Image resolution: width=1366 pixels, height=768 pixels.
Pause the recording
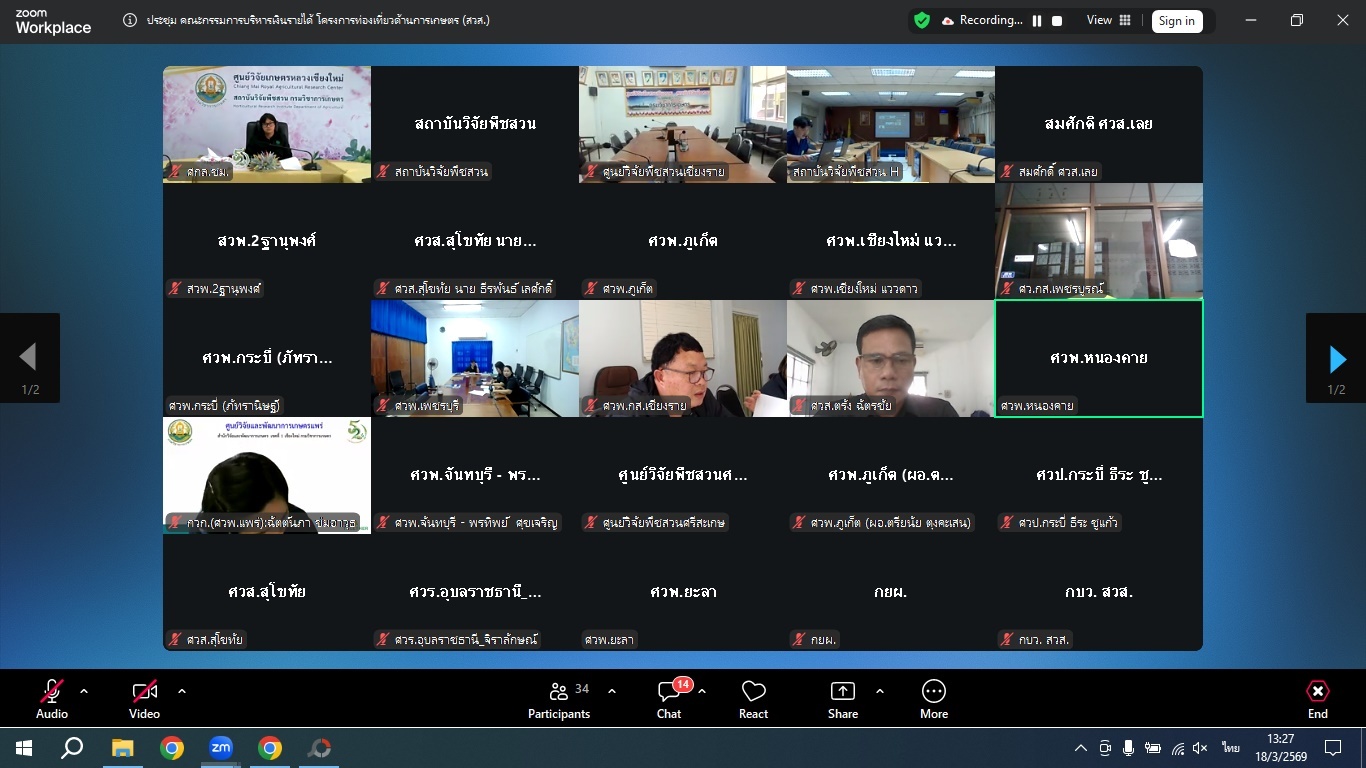1037,21
